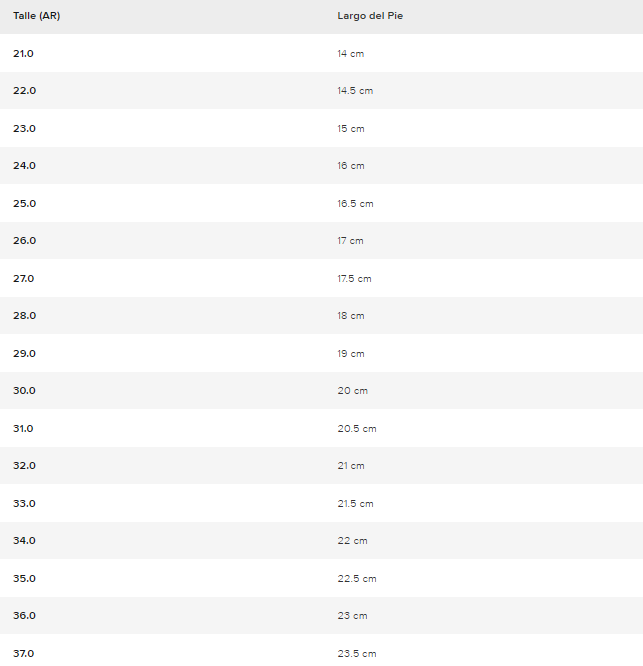Select size 37.0 in the table
643x666 pixels.
tap(24, 653)
